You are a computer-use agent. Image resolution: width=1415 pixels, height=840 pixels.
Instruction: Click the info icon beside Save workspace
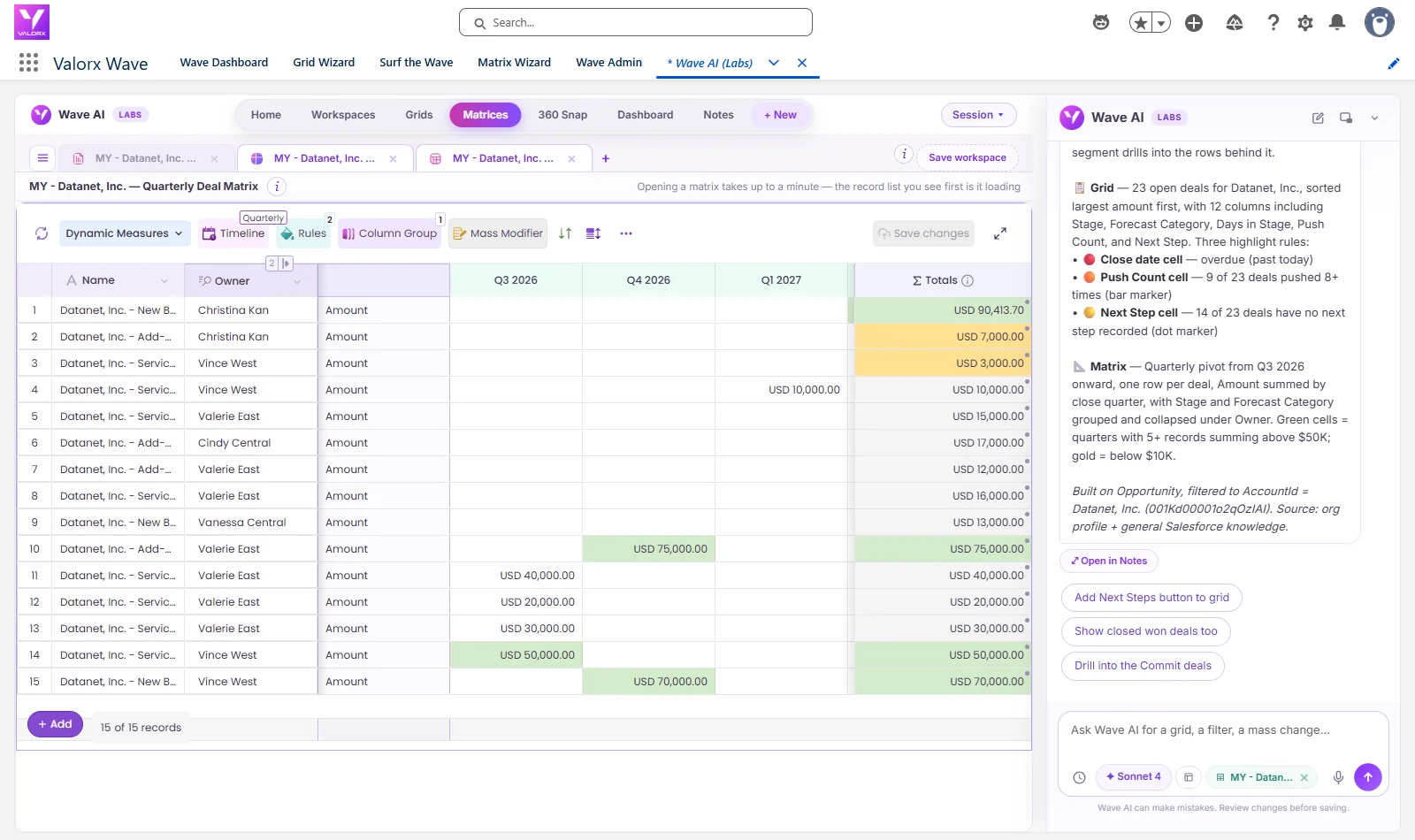tap(904, 154)
